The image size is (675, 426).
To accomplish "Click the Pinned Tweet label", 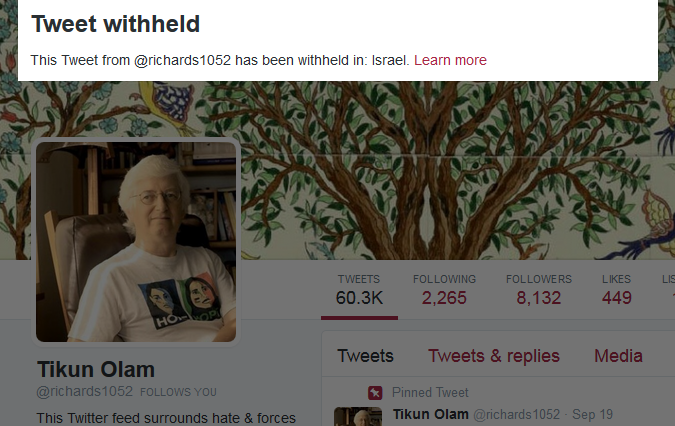I will coord(430,392).
